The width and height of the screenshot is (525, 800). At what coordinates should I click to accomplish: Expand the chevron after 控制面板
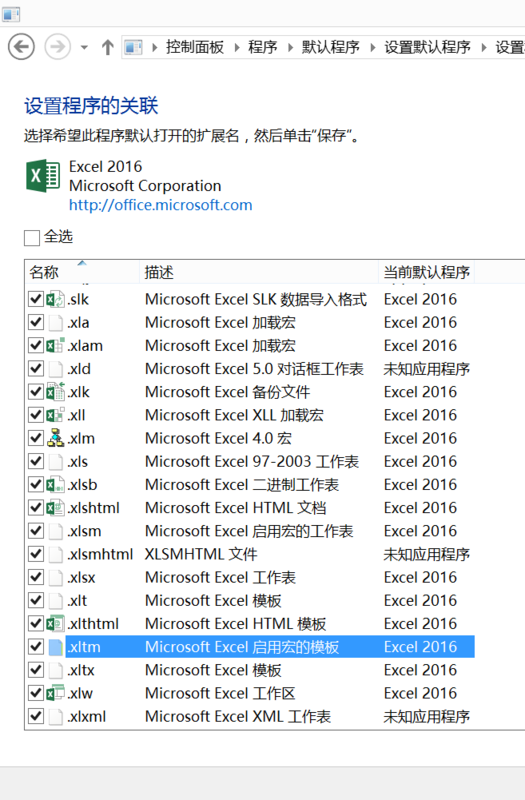(237, 47)
